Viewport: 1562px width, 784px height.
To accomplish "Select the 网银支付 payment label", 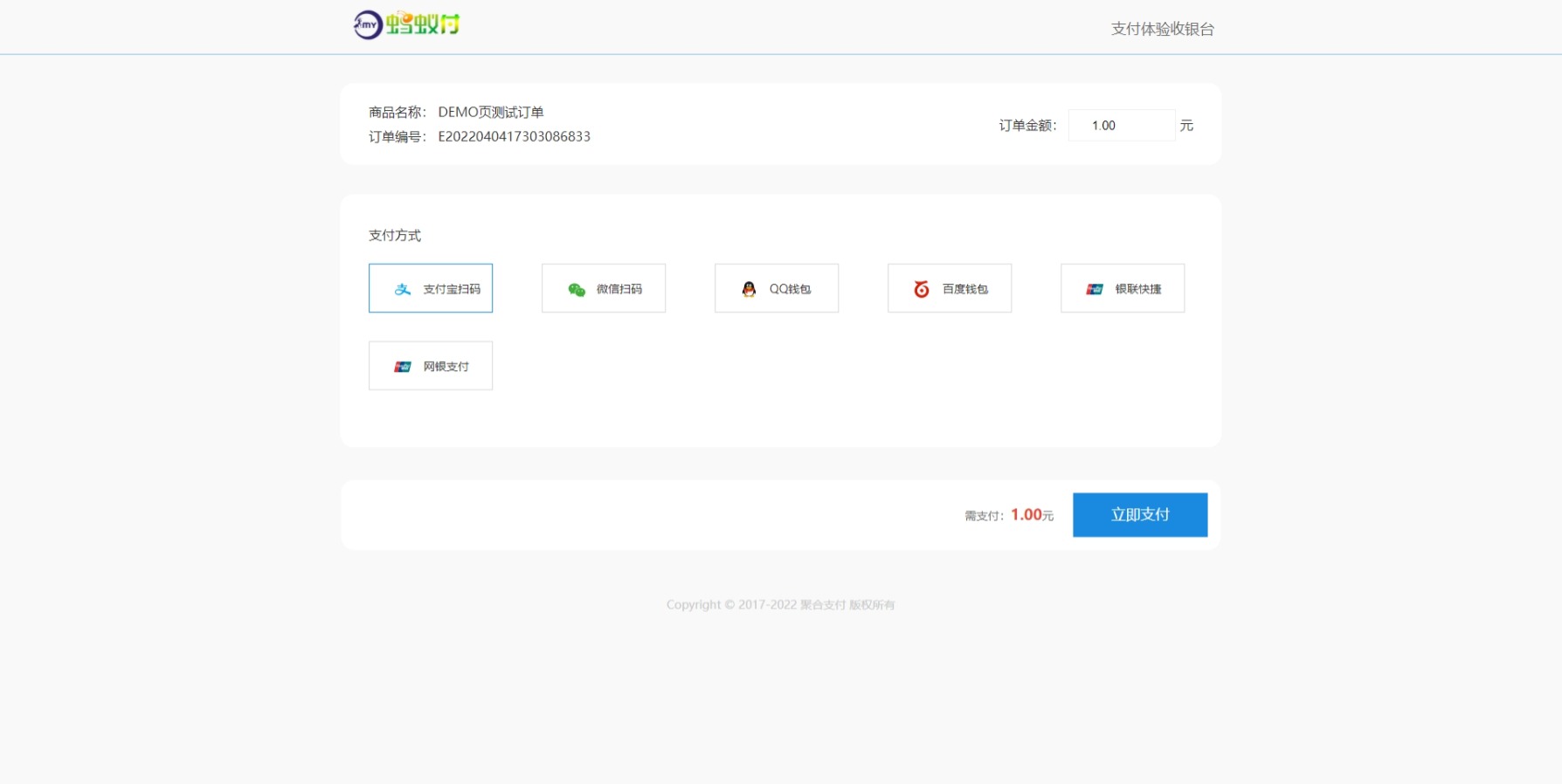I will [446, 367].
